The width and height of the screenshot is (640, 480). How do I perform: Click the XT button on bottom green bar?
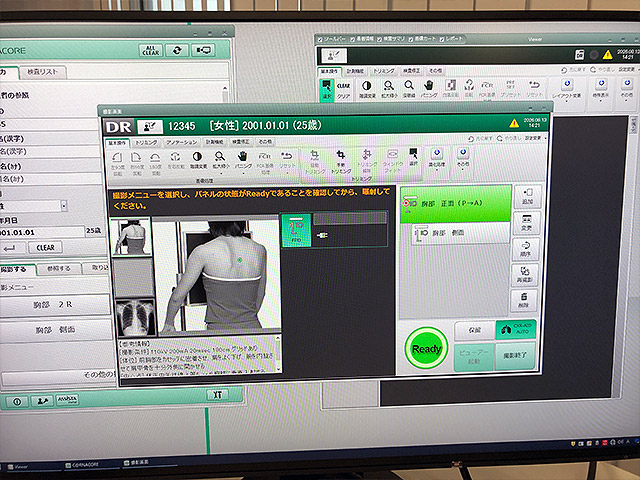pos(218,394)
